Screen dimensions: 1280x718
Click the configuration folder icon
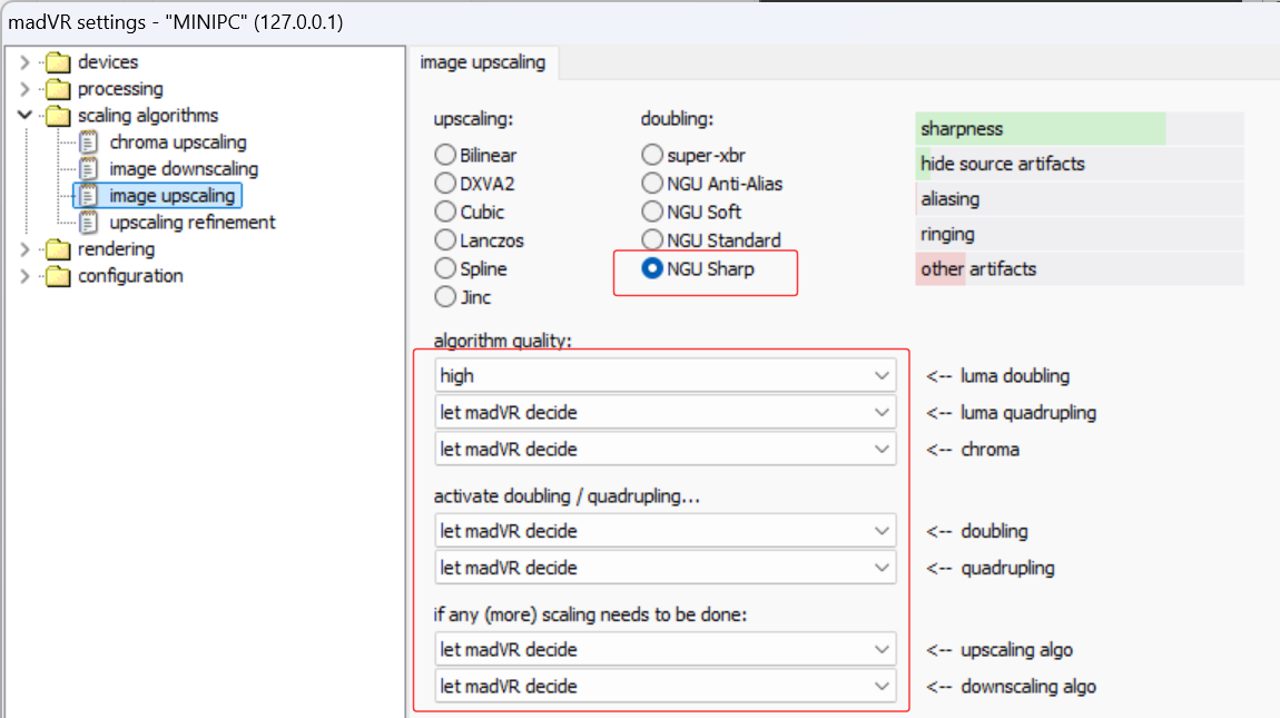coord(58,276)
